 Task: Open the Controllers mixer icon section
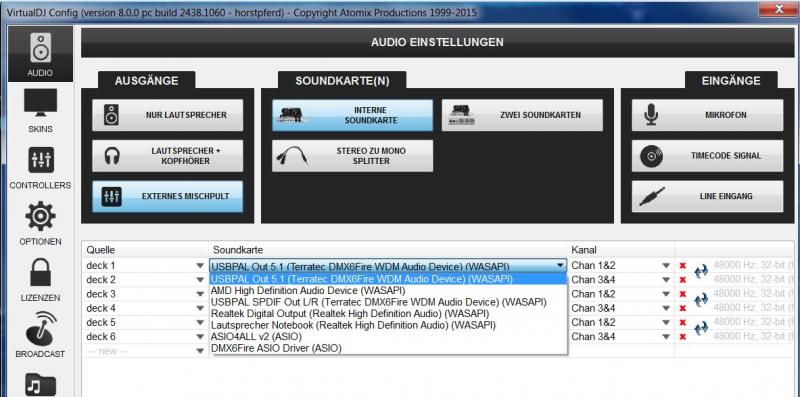[40, 168]
